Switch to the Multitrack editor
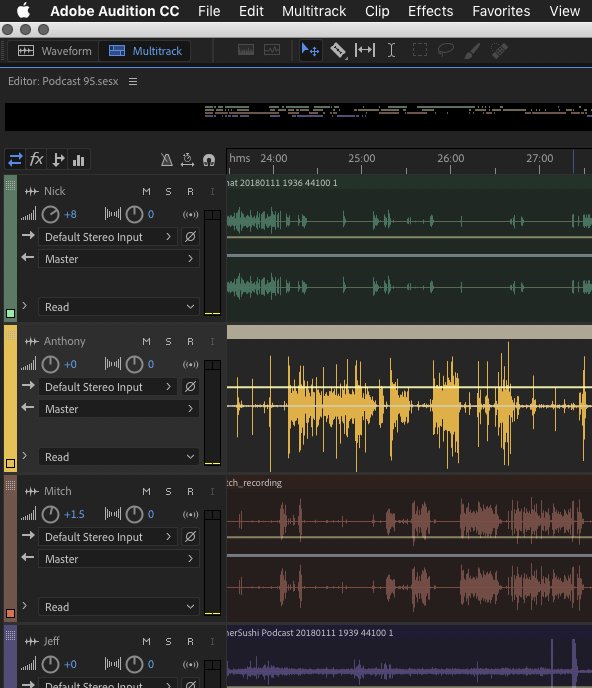 click(x=145, y=51)
